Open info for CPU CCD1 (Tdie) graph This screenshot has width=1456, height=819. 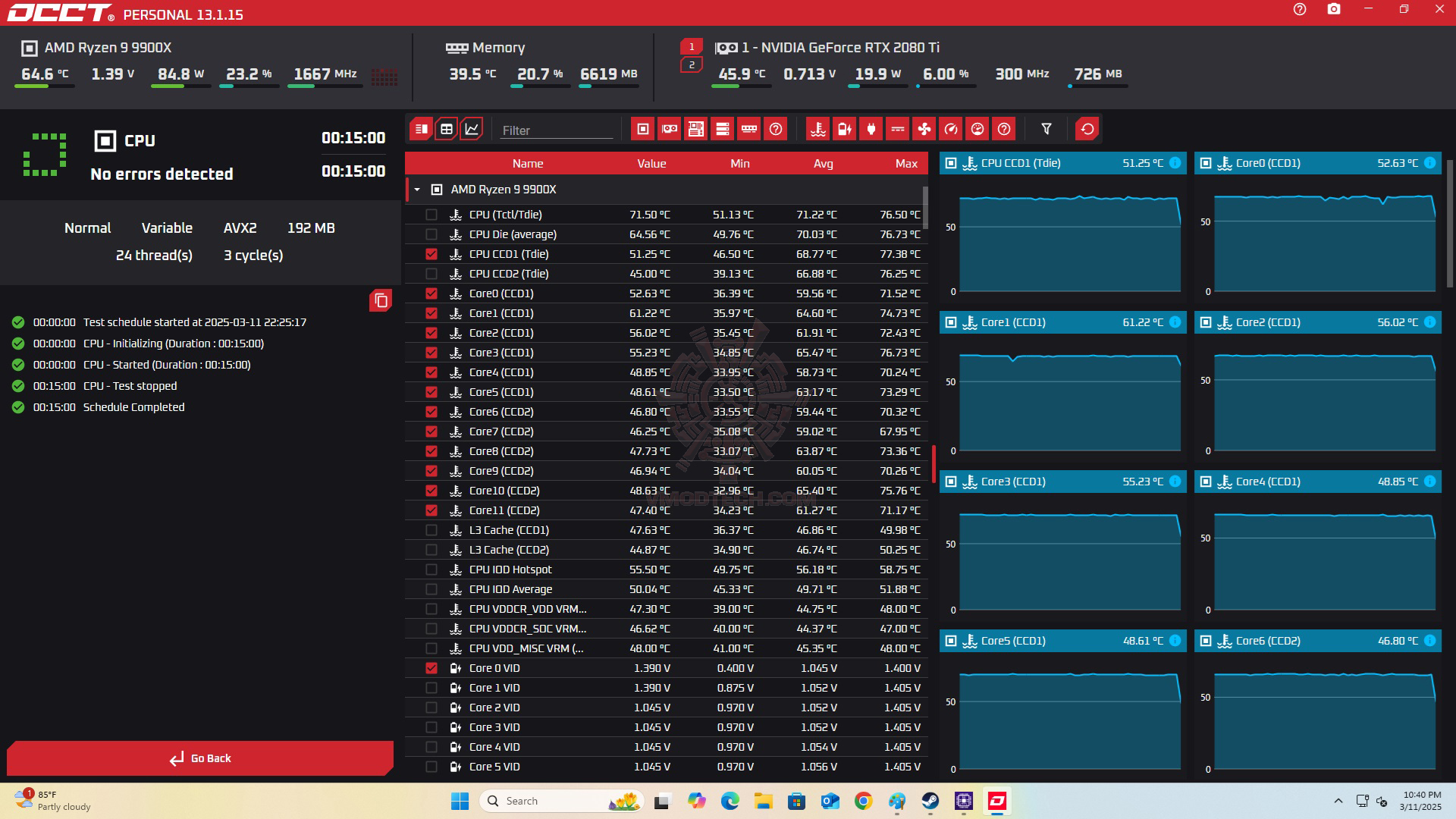1175,163
